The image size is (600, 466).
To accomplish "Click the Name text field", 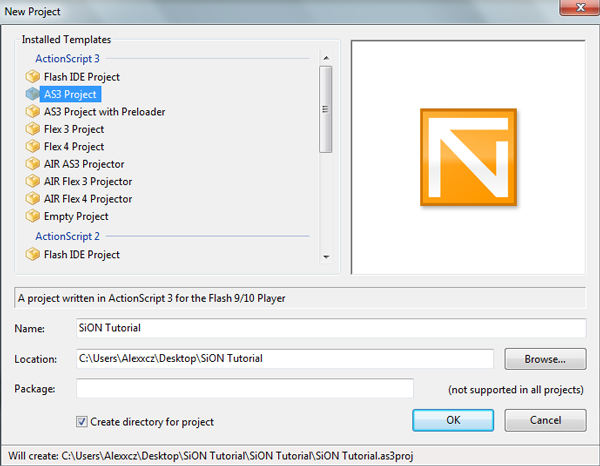I will point(330,328).
